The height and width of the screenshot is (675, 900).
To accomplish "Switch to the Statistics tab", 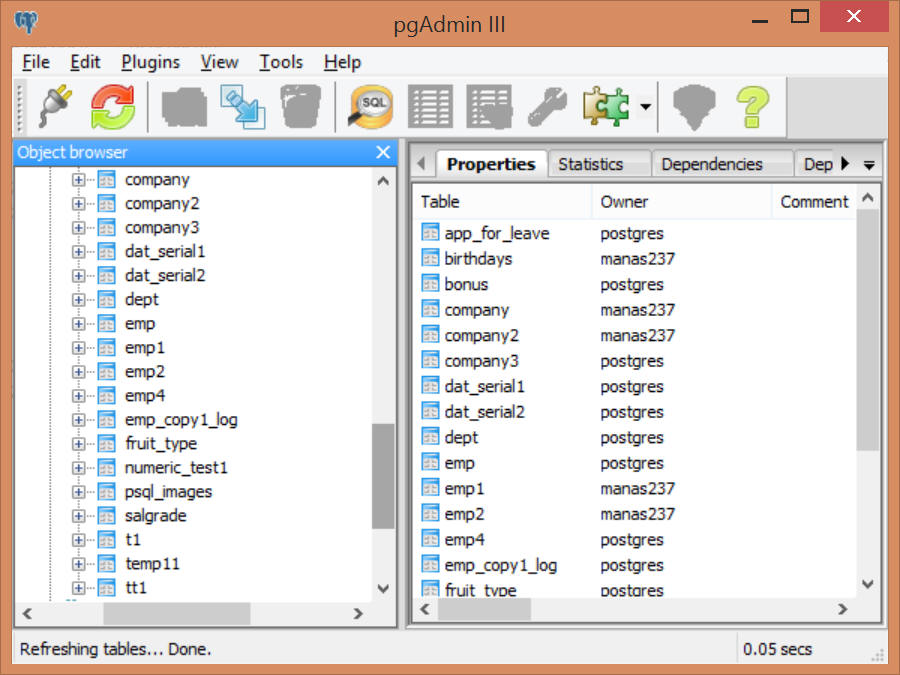I will tap(599, 164).
